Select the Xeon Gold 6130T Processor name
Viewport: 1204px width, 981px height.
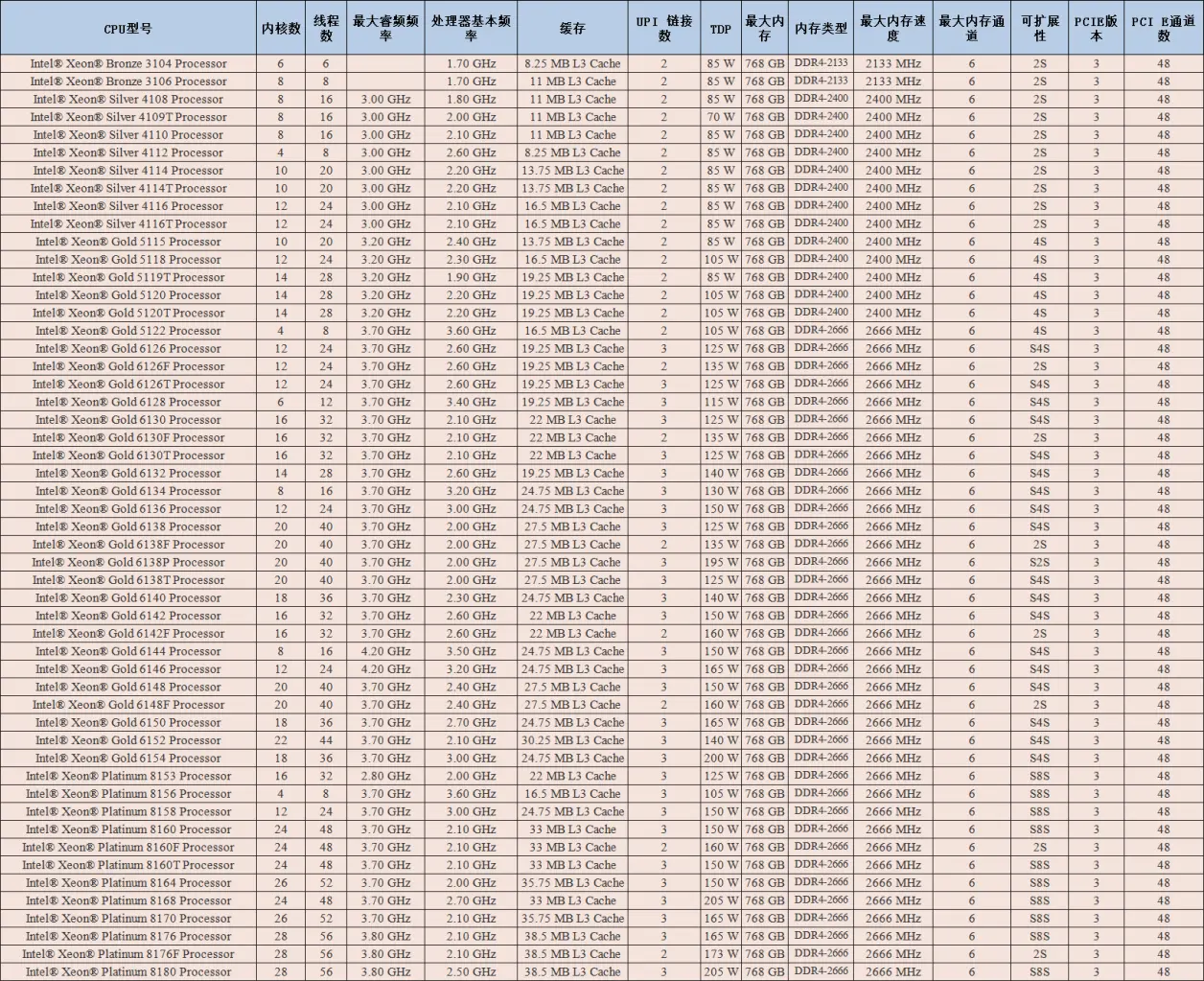128,455
